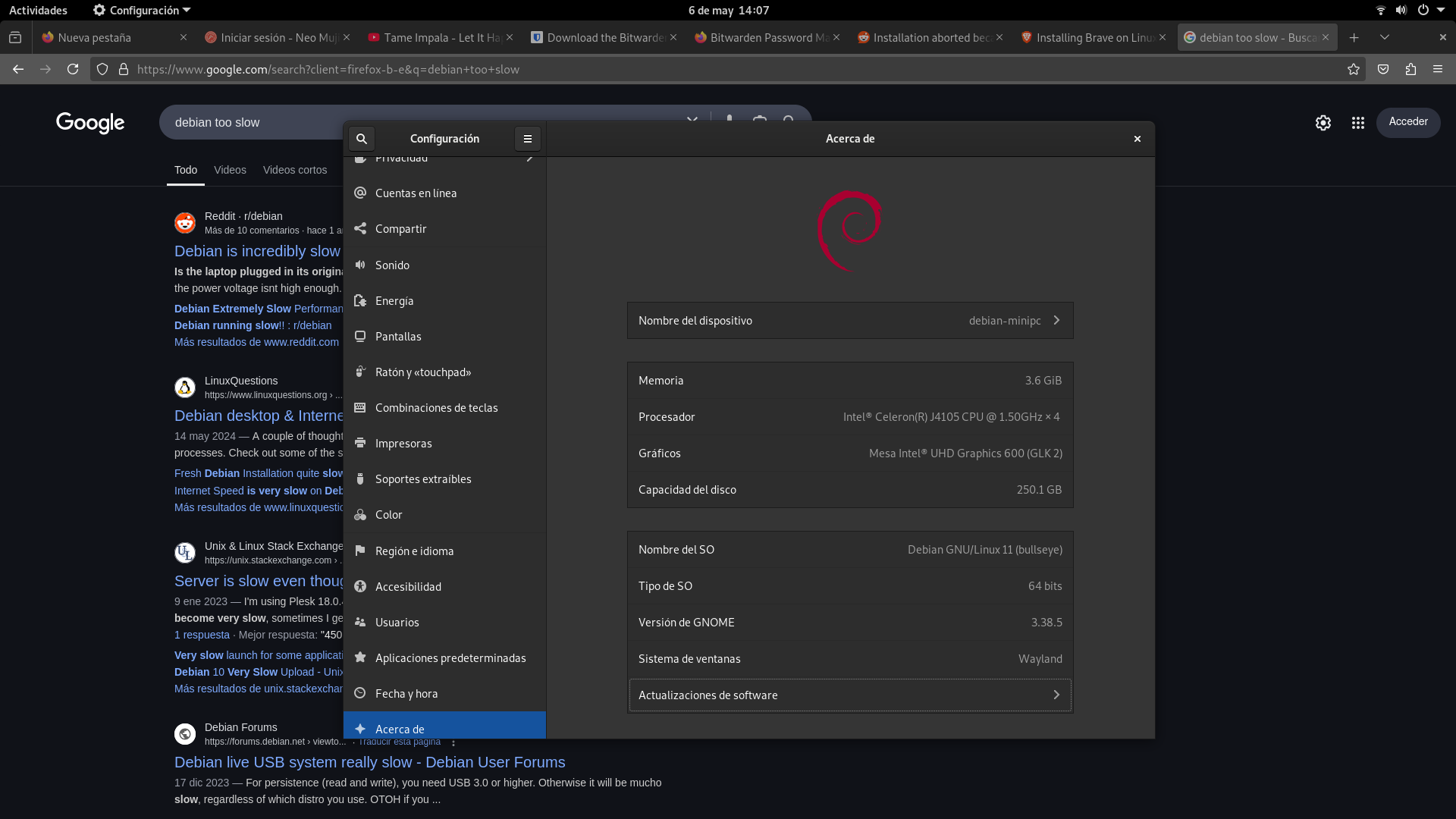Viewport: 1456px width, 819px height.
Task: Switch to Nueva pestaña browser tab
Action: (106, 37)
